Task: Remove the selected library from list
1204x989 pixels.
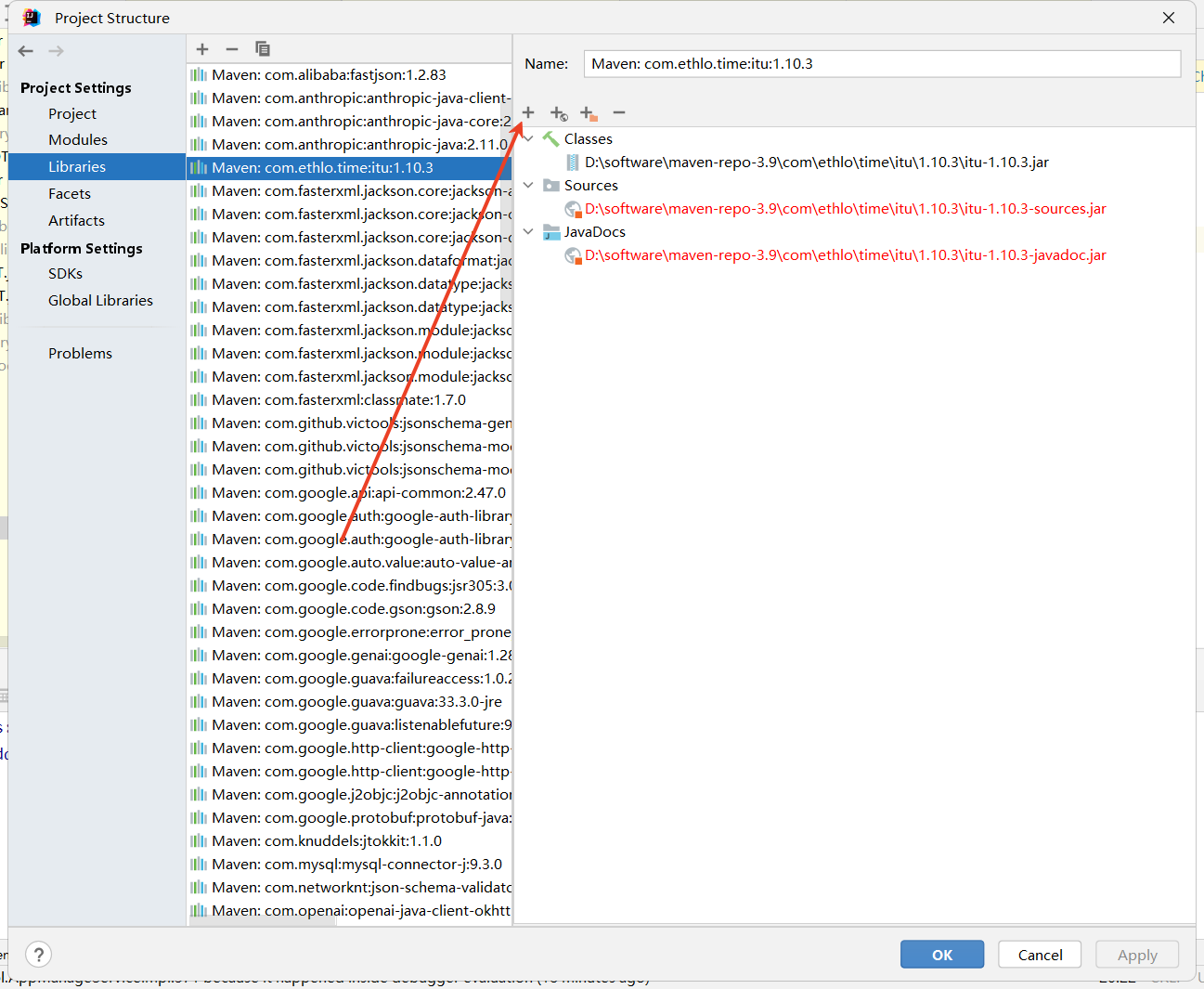Action: [x=232, y=49]
